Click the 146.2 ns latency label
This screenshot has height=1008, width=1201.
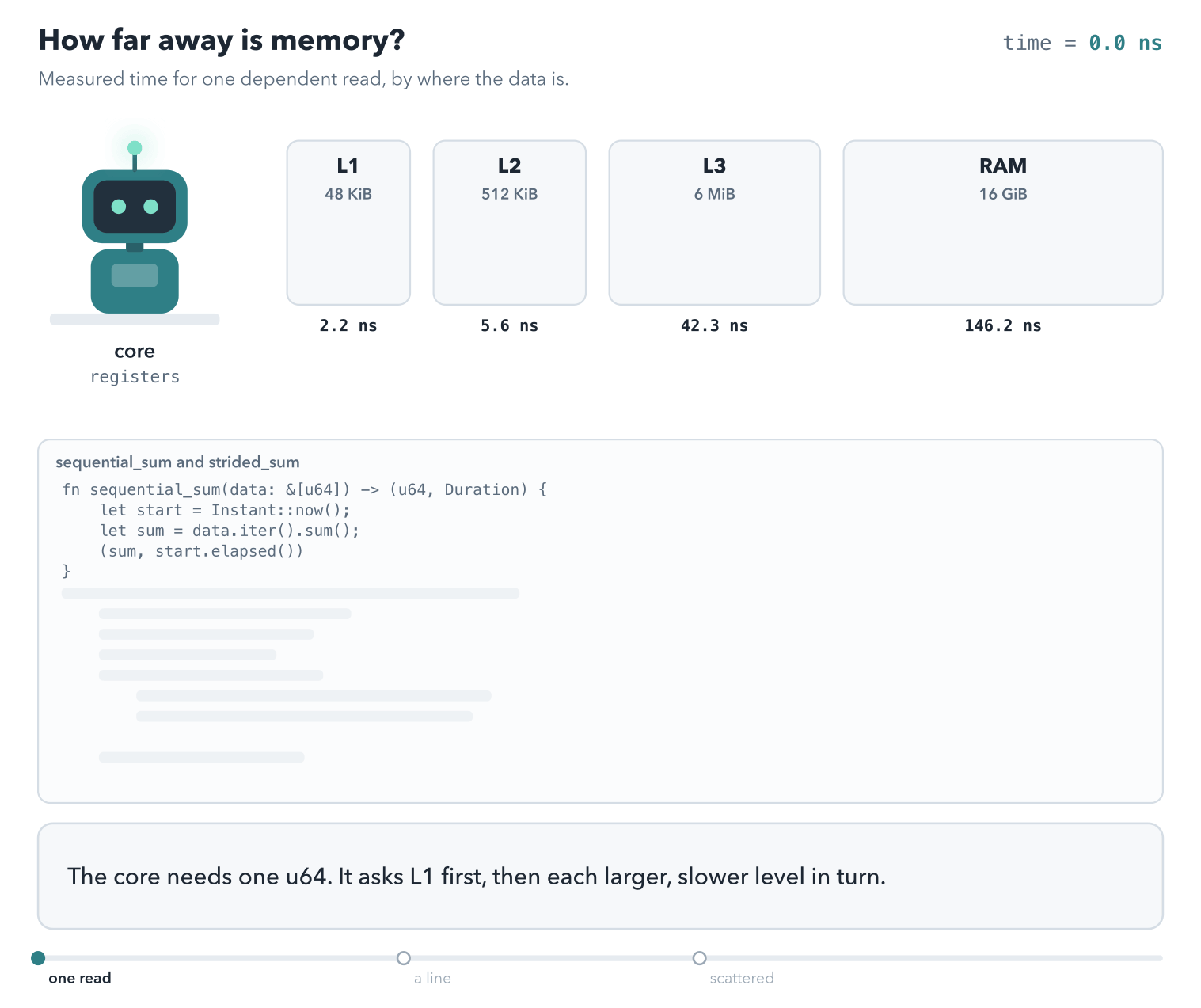[1003, 325]
